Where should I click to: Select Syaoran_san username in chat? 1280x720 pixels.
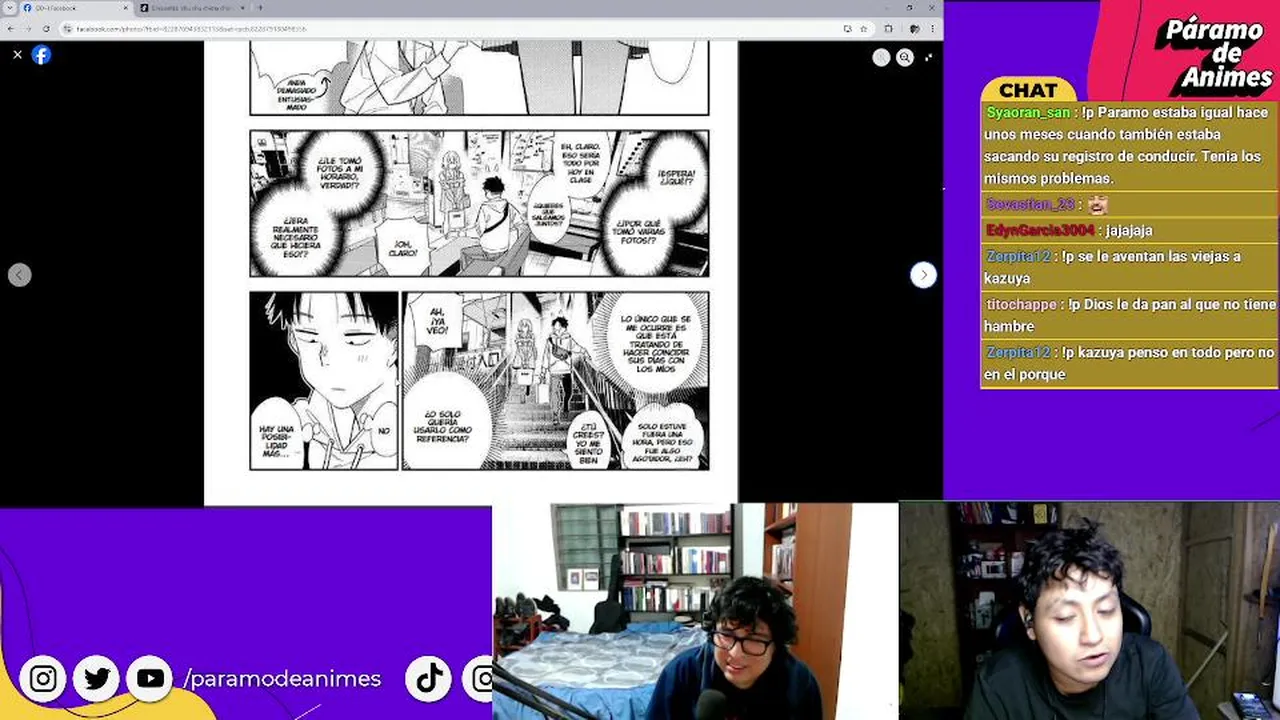click(x=1028, y=113)
